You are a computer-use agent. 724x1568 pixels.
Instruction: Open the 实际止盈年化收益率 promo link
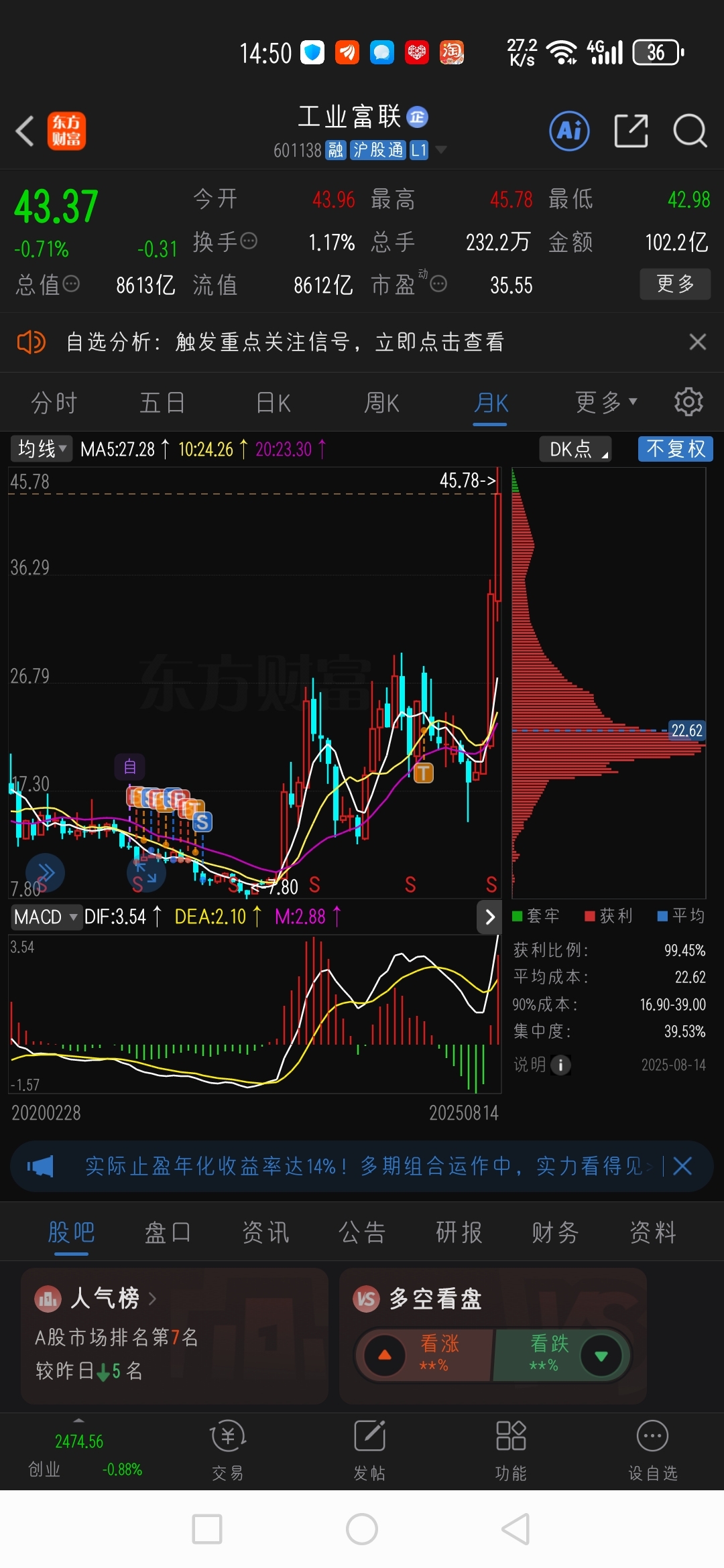tap(364, 1167)
